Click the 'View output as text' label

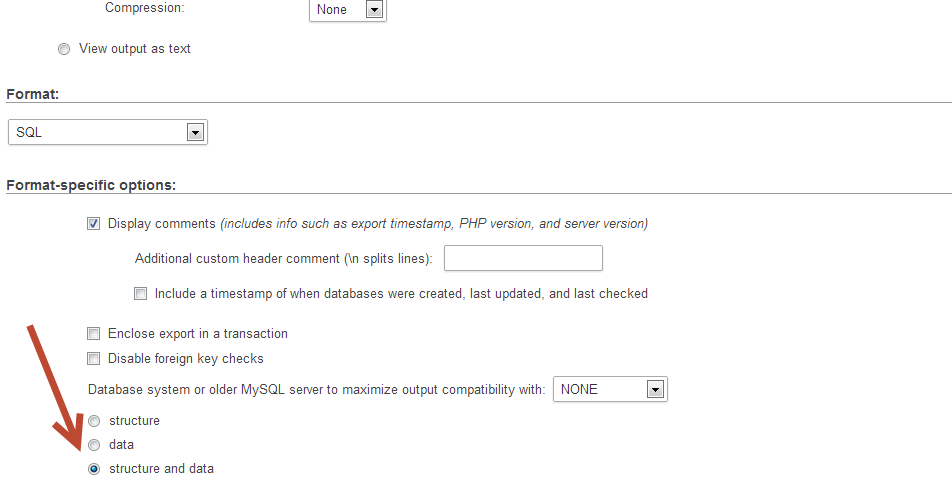coord(135,49)
